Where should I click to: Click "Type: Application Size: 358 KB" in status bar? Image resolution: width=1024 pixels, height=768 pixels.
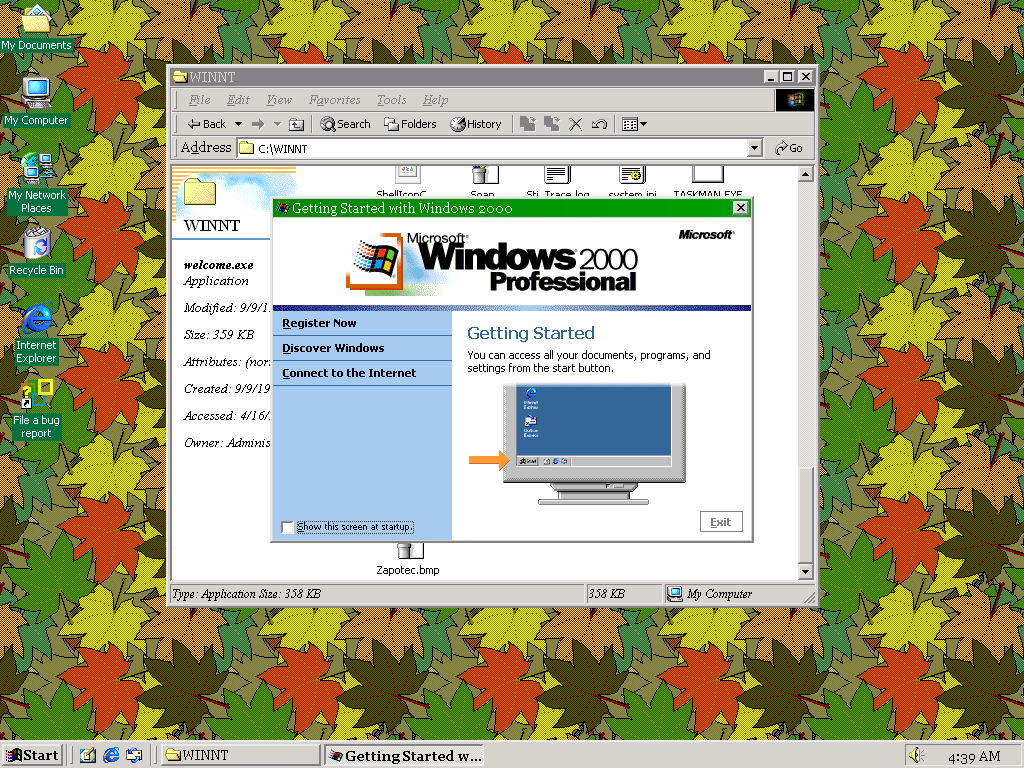click(x=246, y=594)
